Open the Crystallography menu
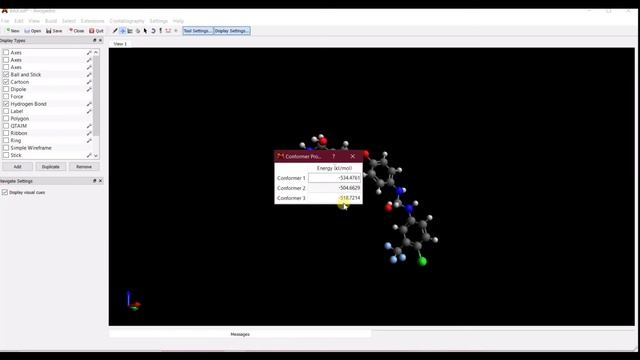Image resolution: width=640 pixels, height=360 pixels. 127,21
